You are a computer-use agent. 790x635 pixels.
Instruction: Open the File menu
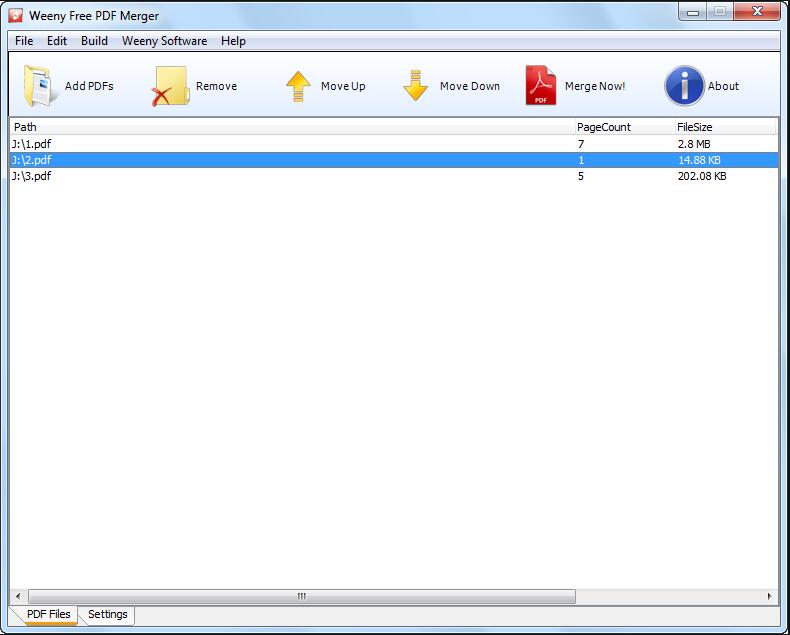(x=24, y=41)
